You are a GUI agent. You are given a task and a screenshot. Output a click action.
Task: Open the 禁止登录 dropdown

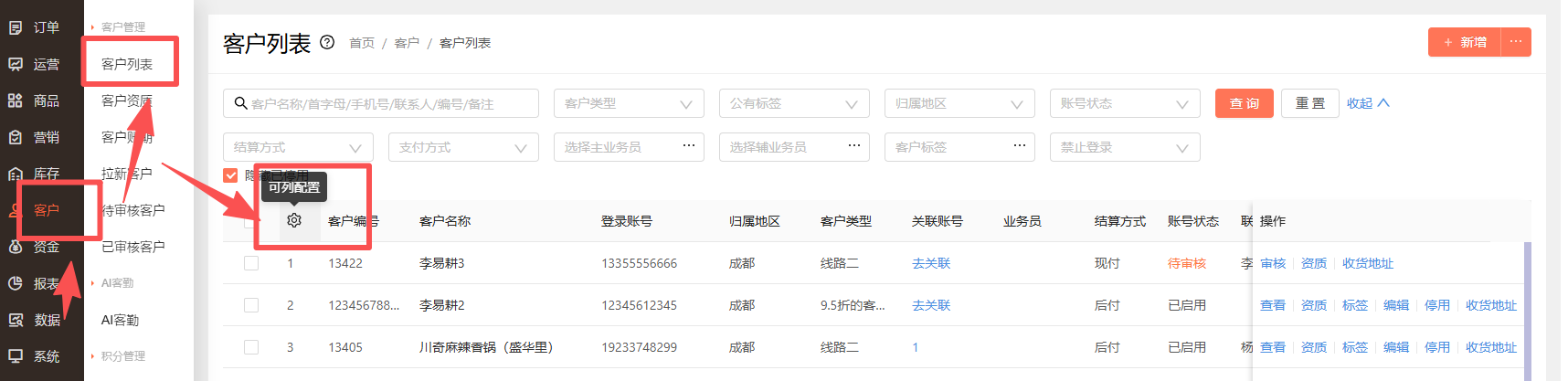1125,147
